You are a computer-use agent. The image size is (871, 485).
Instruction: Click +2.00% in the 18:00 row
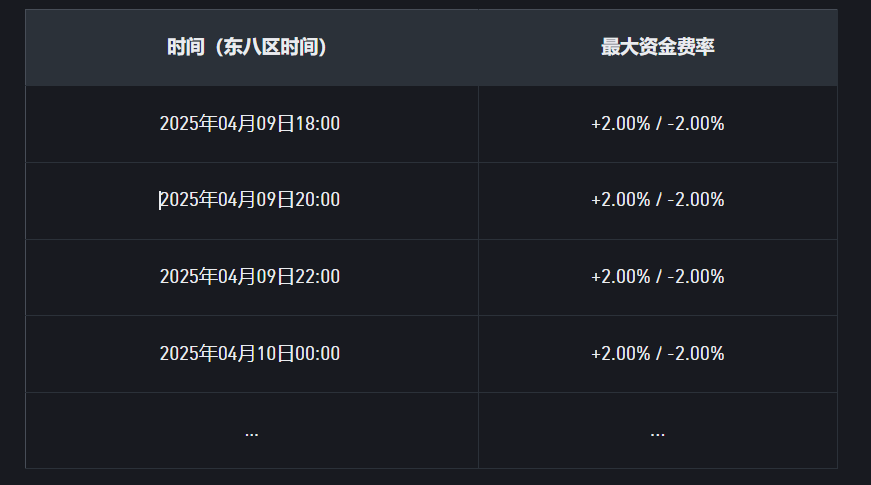tap(620, 124)
